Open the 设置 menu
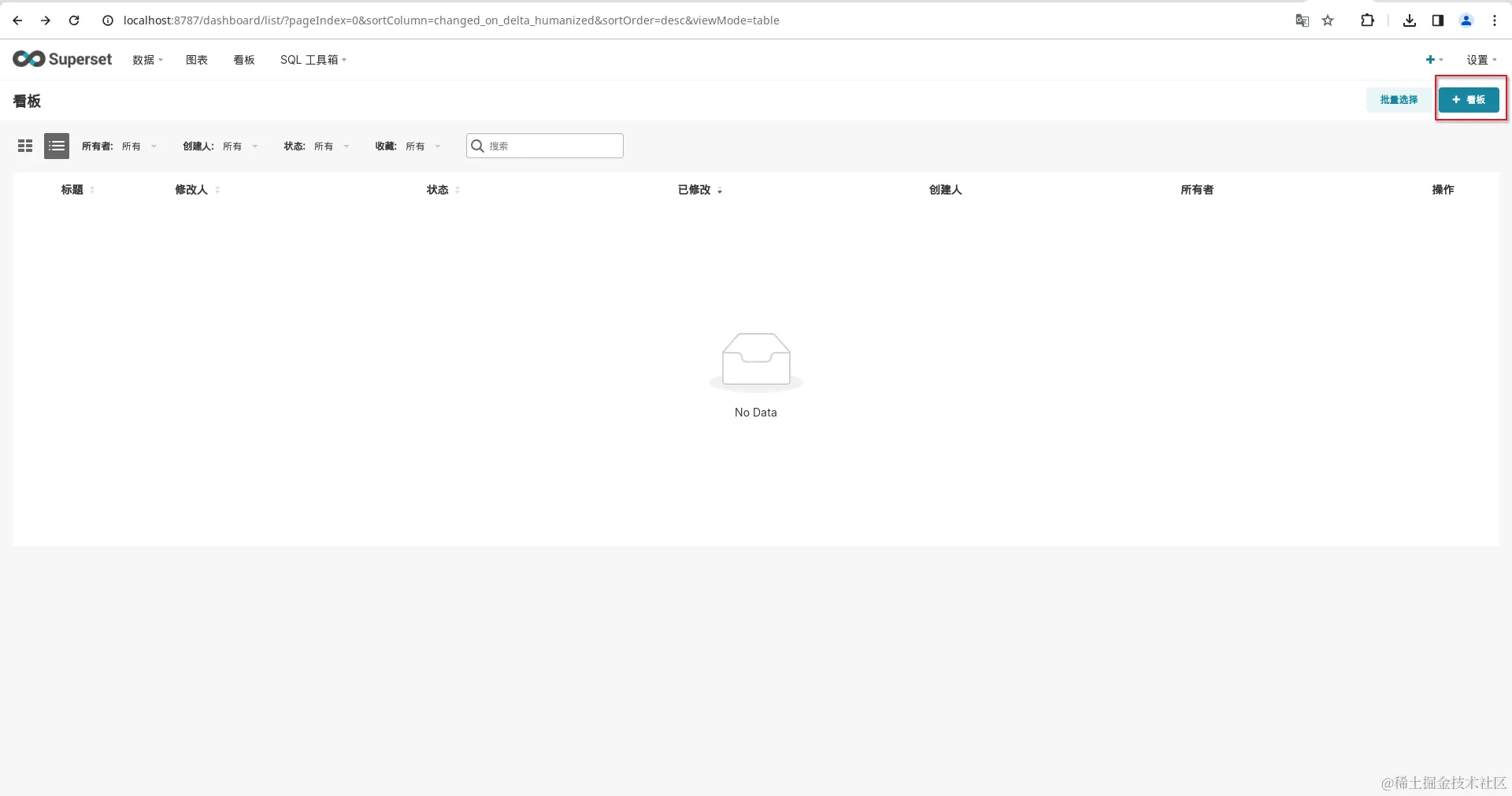1512x796 pixels. point(1481,60)
